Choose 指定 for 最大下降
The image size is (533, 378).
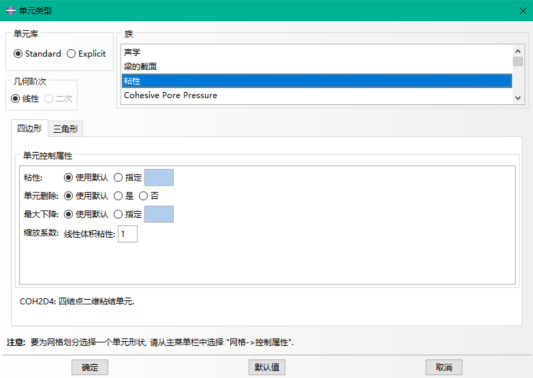click(127, 214)
